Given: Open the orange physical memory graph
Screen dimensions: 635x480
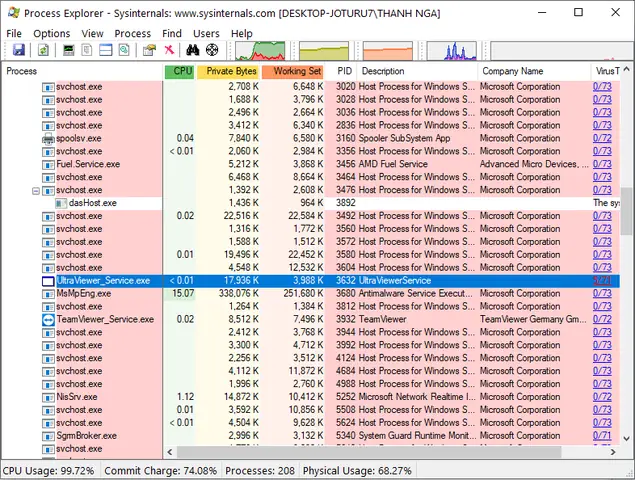Looking at the screenshot, I should (x=388, y=51).
